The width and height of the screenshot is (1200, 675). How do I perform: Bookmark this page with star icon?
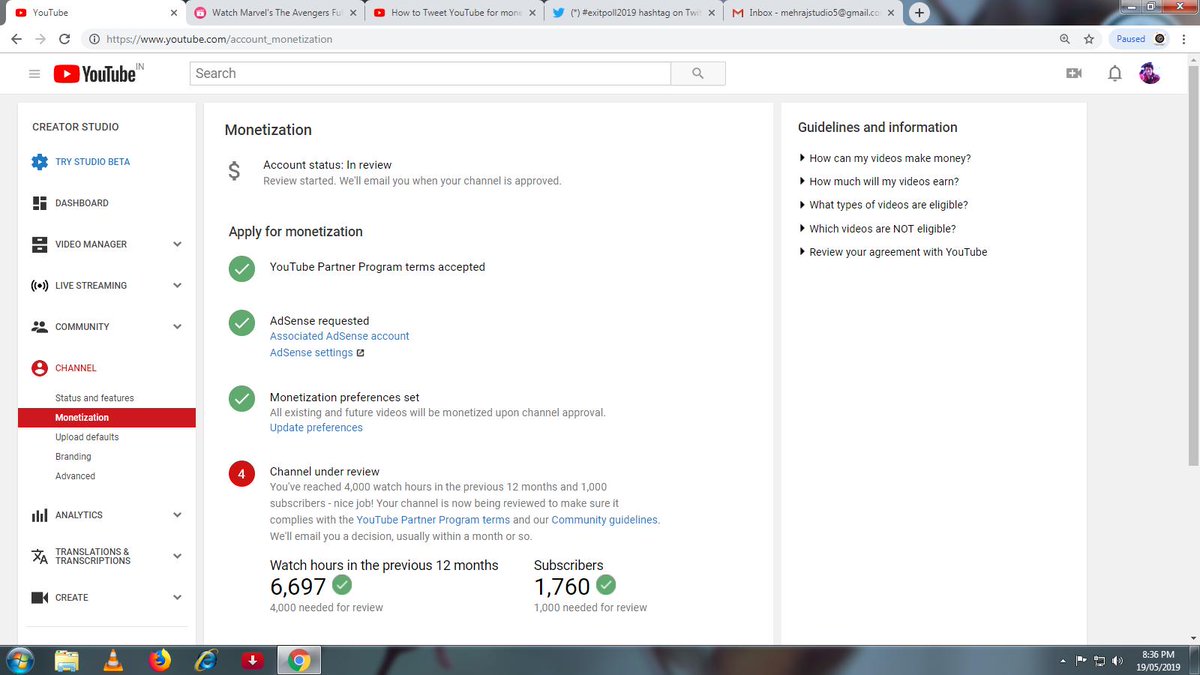click(1088, 39)
